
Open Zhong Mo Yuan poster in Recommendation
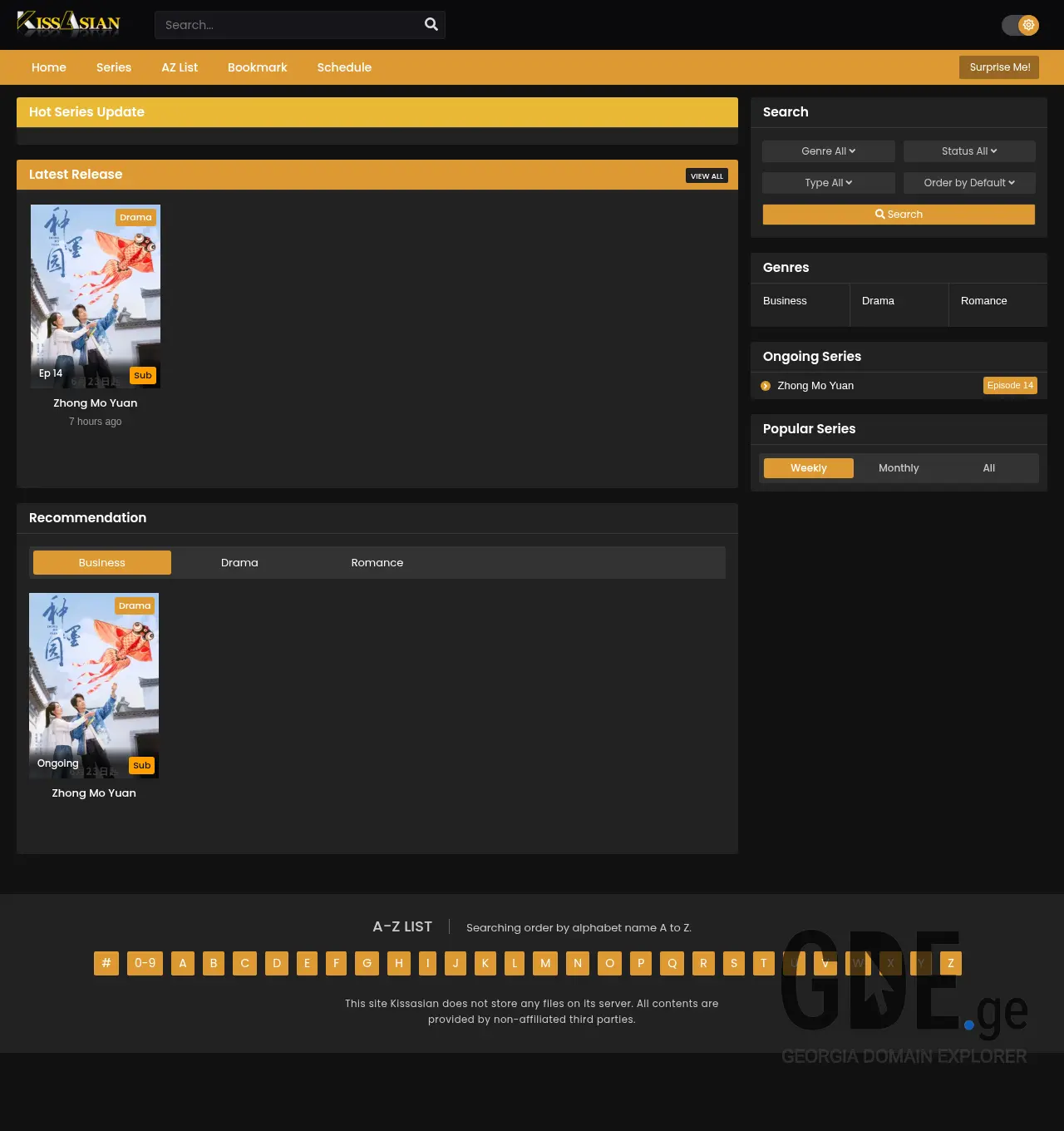point(94,685)
